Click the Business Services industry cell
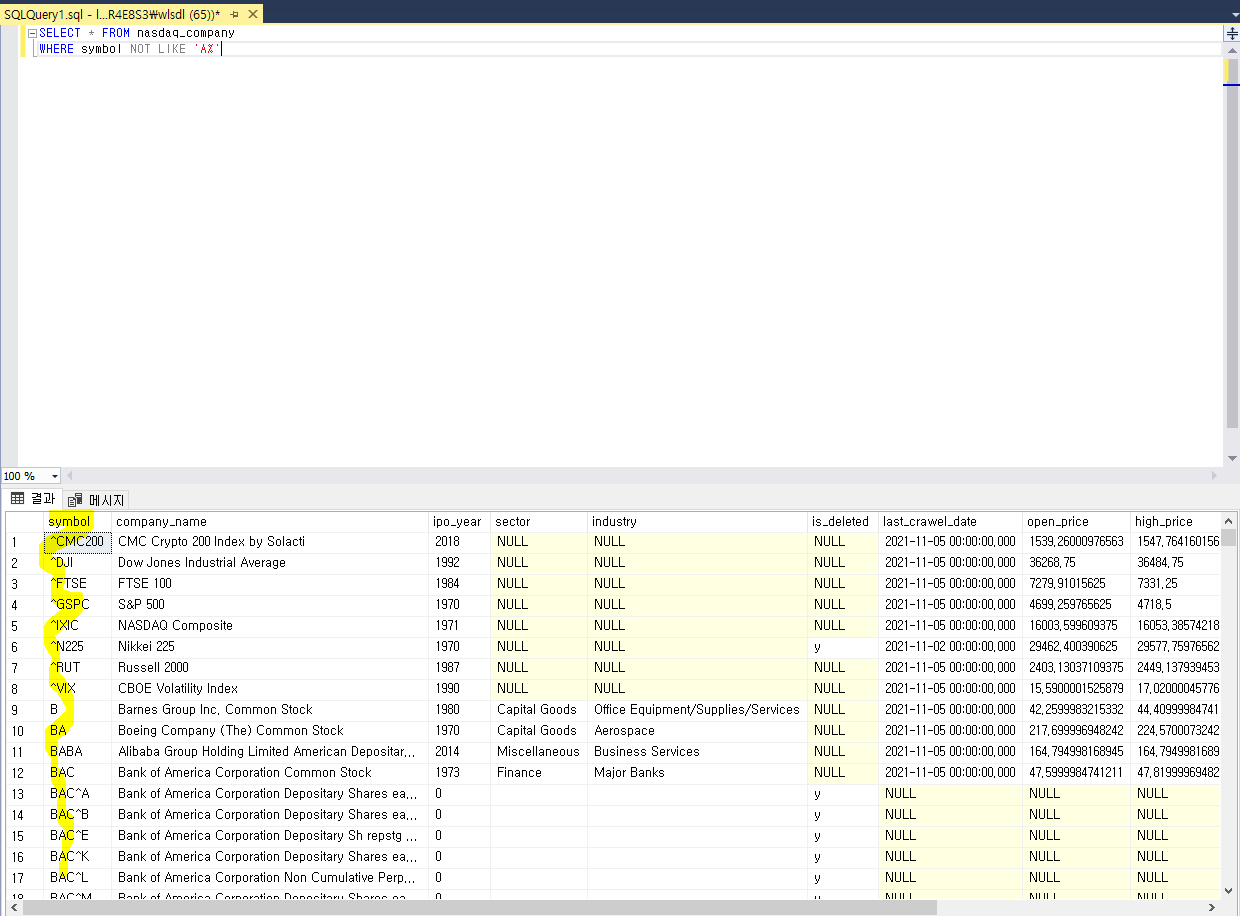 click(x=697, y=752)
